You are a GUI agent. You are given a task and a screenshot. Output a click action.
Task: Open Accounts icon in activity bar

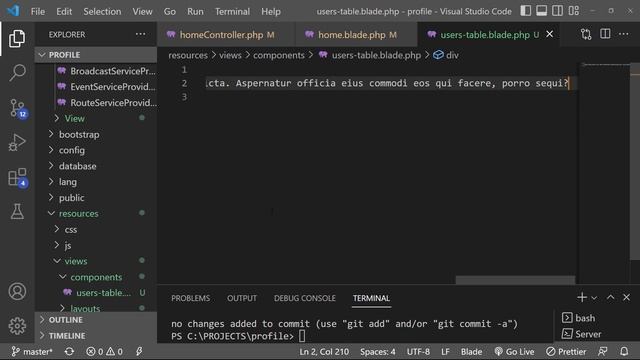click(x=17, y=291)
